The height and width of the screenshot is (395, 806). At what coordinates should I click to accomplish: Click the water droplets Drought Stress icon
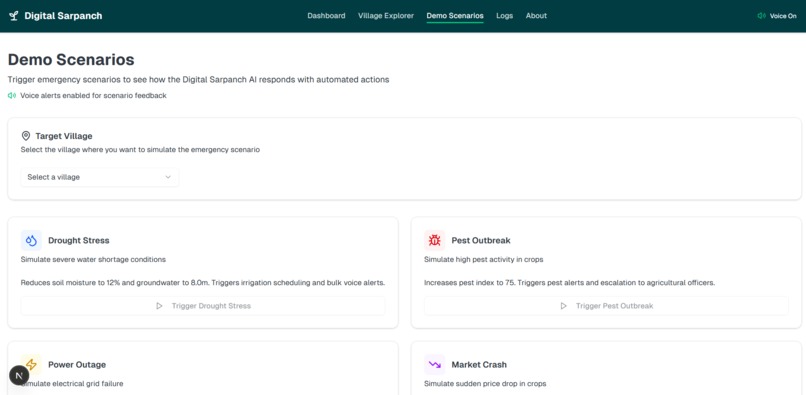pyautogui.click(x=31, y=240)
